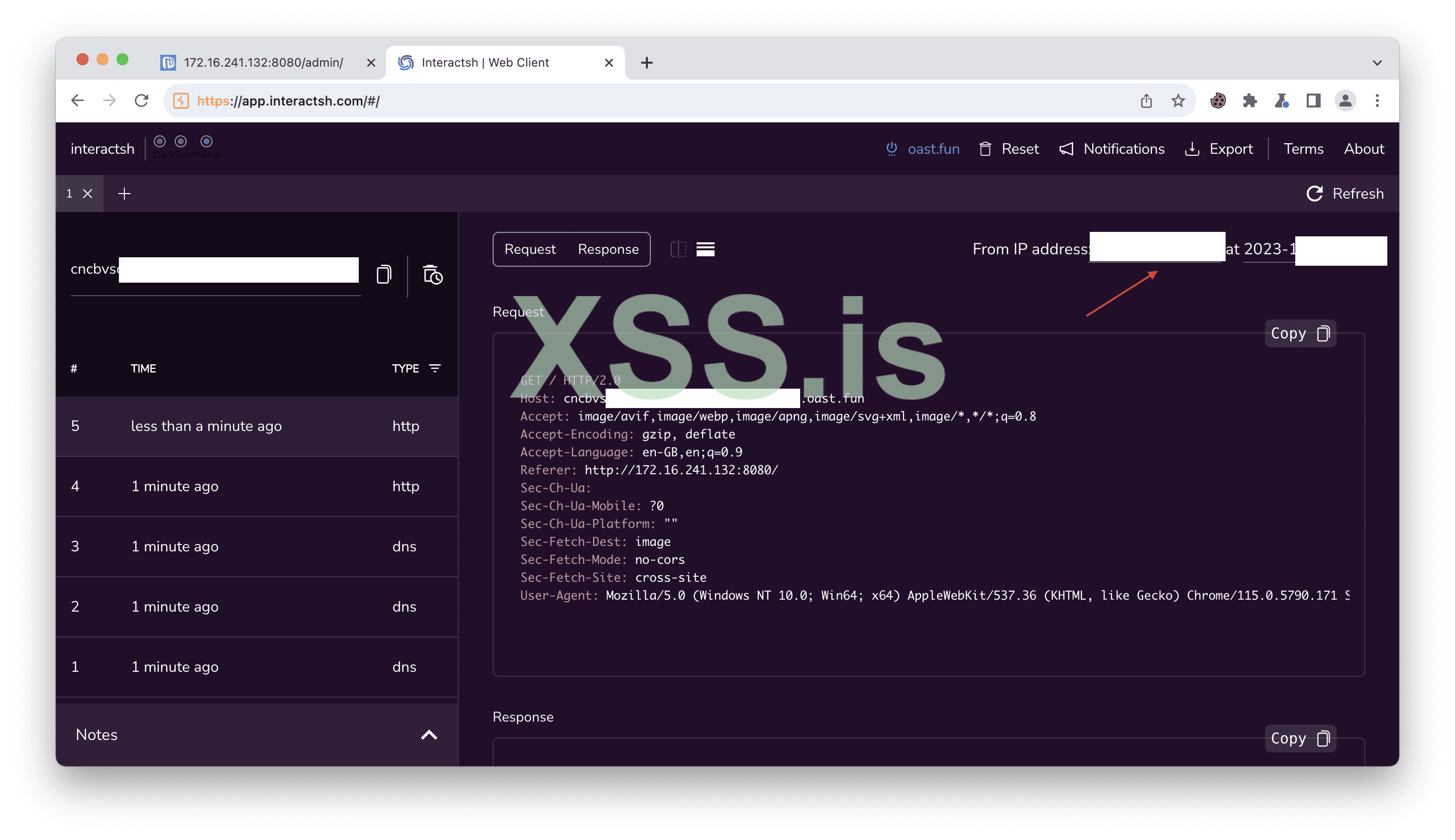Image resolution: width=1455 pixels, height=840 pixels.
Task: Switch to side-by-side split view icon
Action: [678, 249]
